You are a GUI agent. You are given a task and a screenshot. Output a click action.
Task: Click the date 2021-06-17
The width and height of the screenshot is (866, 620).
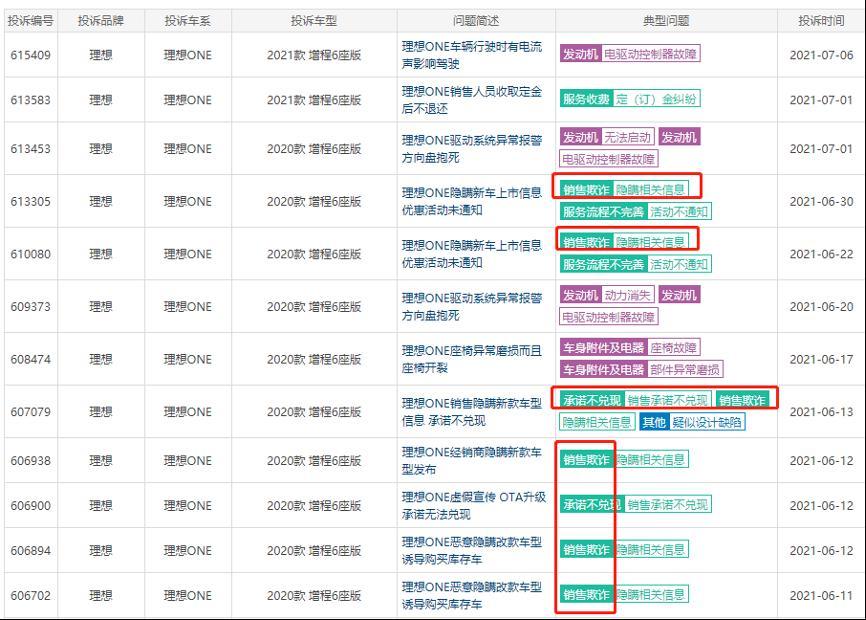(x=821, y=359)
